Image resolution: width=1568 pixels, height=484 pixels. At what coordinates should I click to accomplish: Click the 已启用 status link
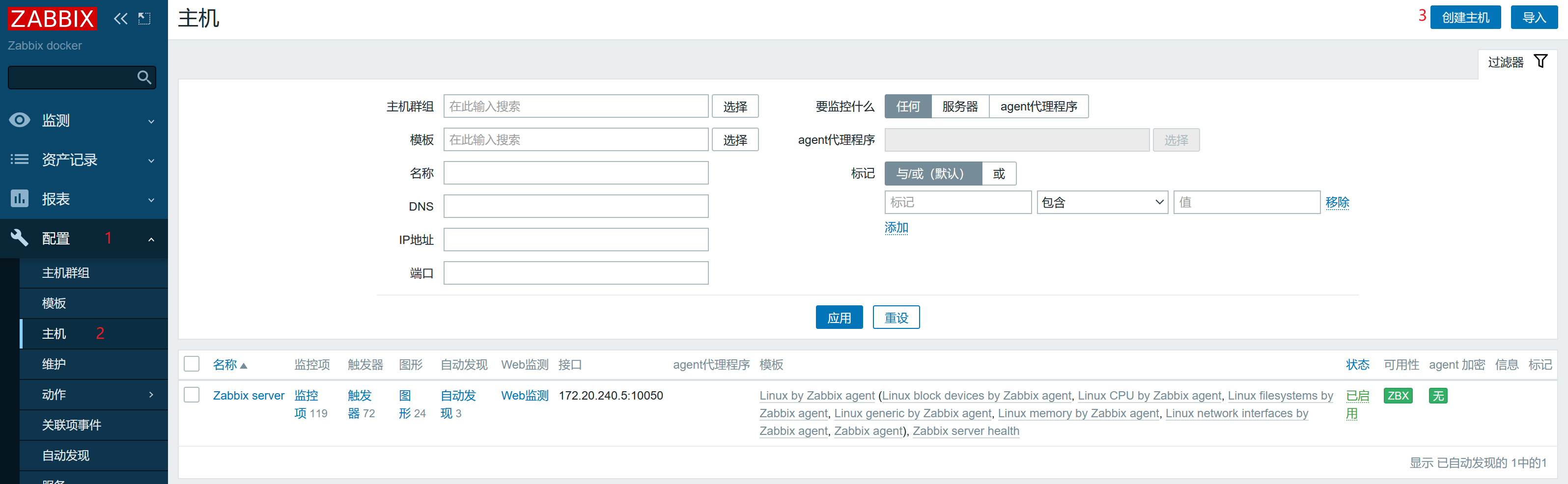tap(1357, 404)
